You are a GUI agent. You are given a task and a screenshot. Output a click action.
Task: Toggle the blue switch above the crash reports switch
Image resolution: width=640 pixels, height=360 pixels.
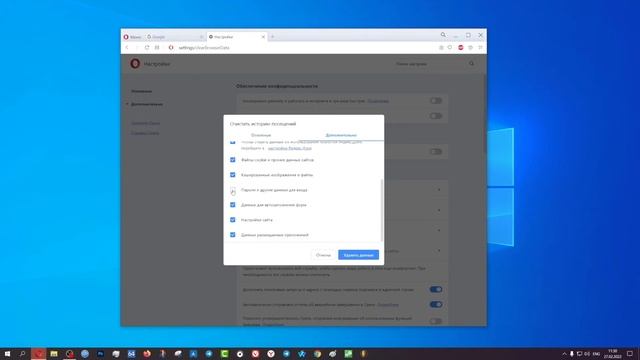coord(436,290)
